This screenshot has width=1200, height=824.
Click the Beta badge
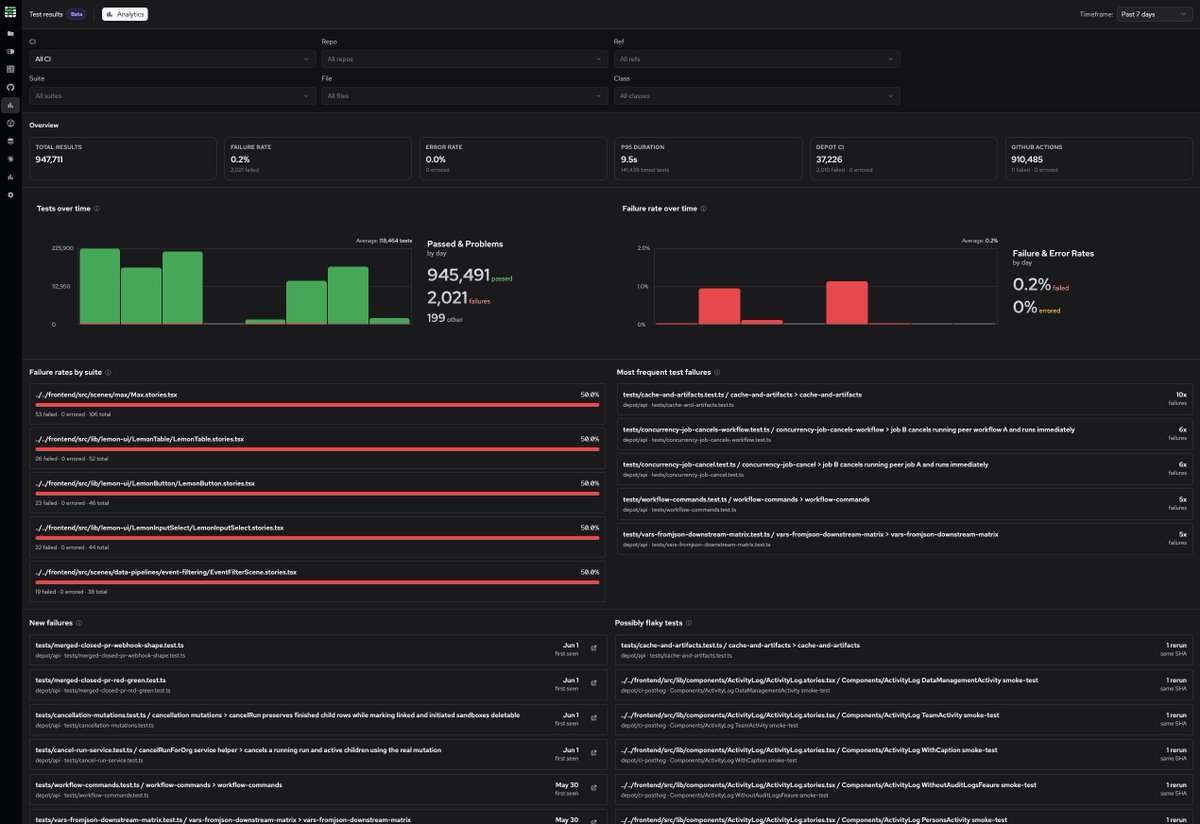coord(78,14)
